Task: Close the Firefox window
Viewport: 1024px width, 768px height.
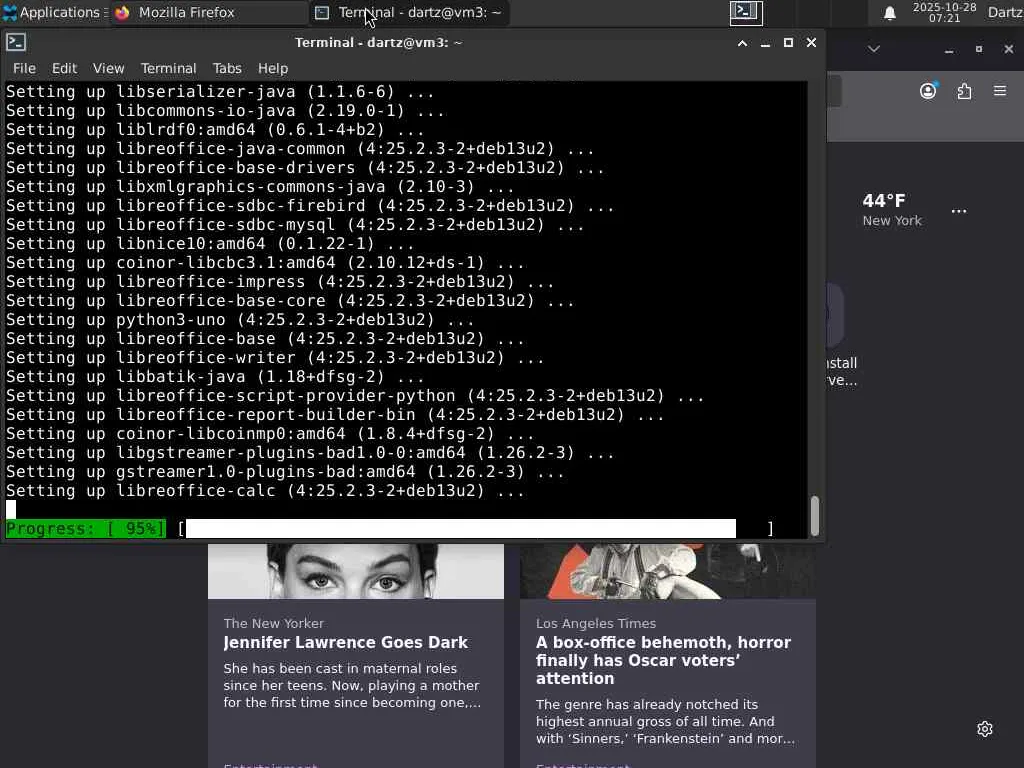Action: click(1008, 49)
